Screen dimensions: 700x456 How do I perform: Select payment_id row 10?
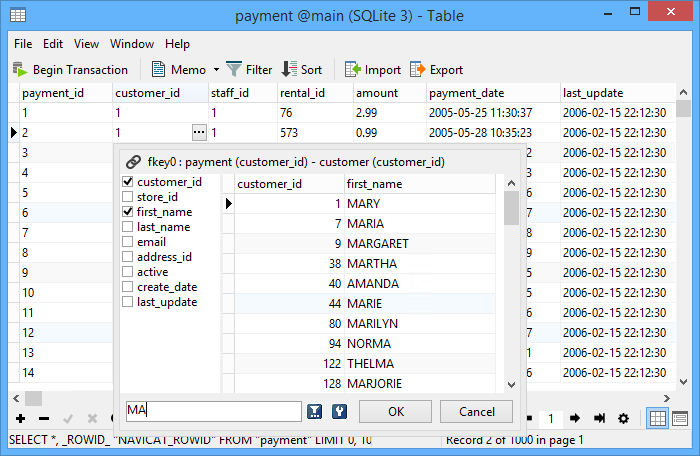click(x=66, y=293)
